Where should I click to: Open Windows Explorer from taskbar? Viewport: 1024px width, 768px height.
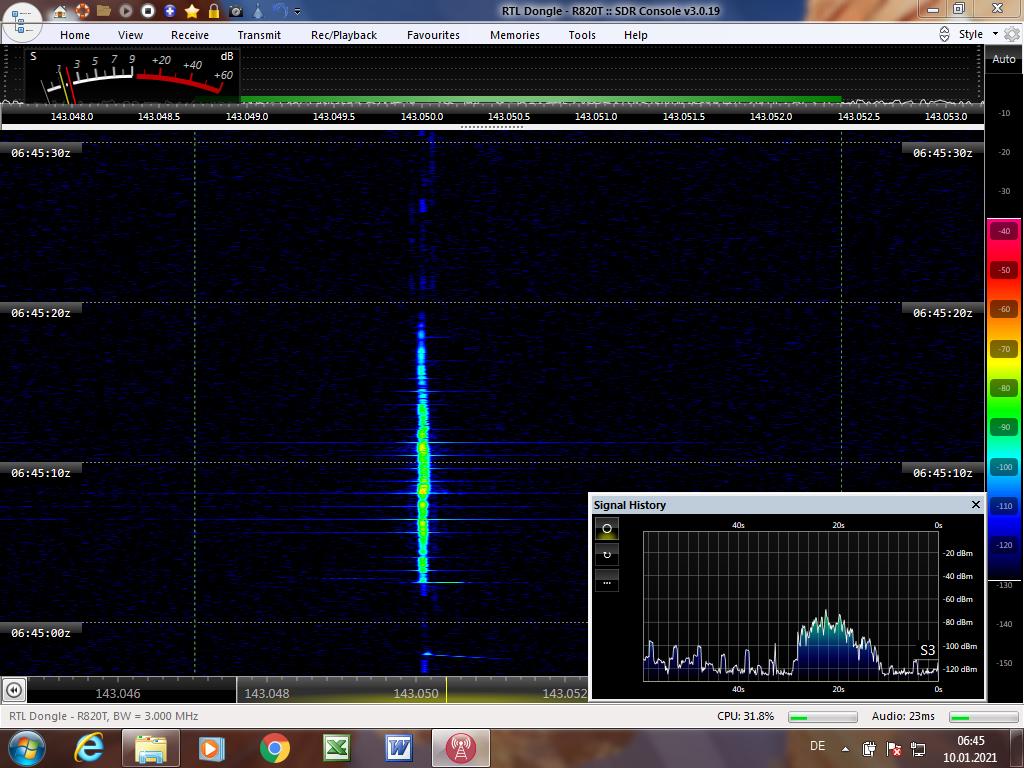pos(151,748)
